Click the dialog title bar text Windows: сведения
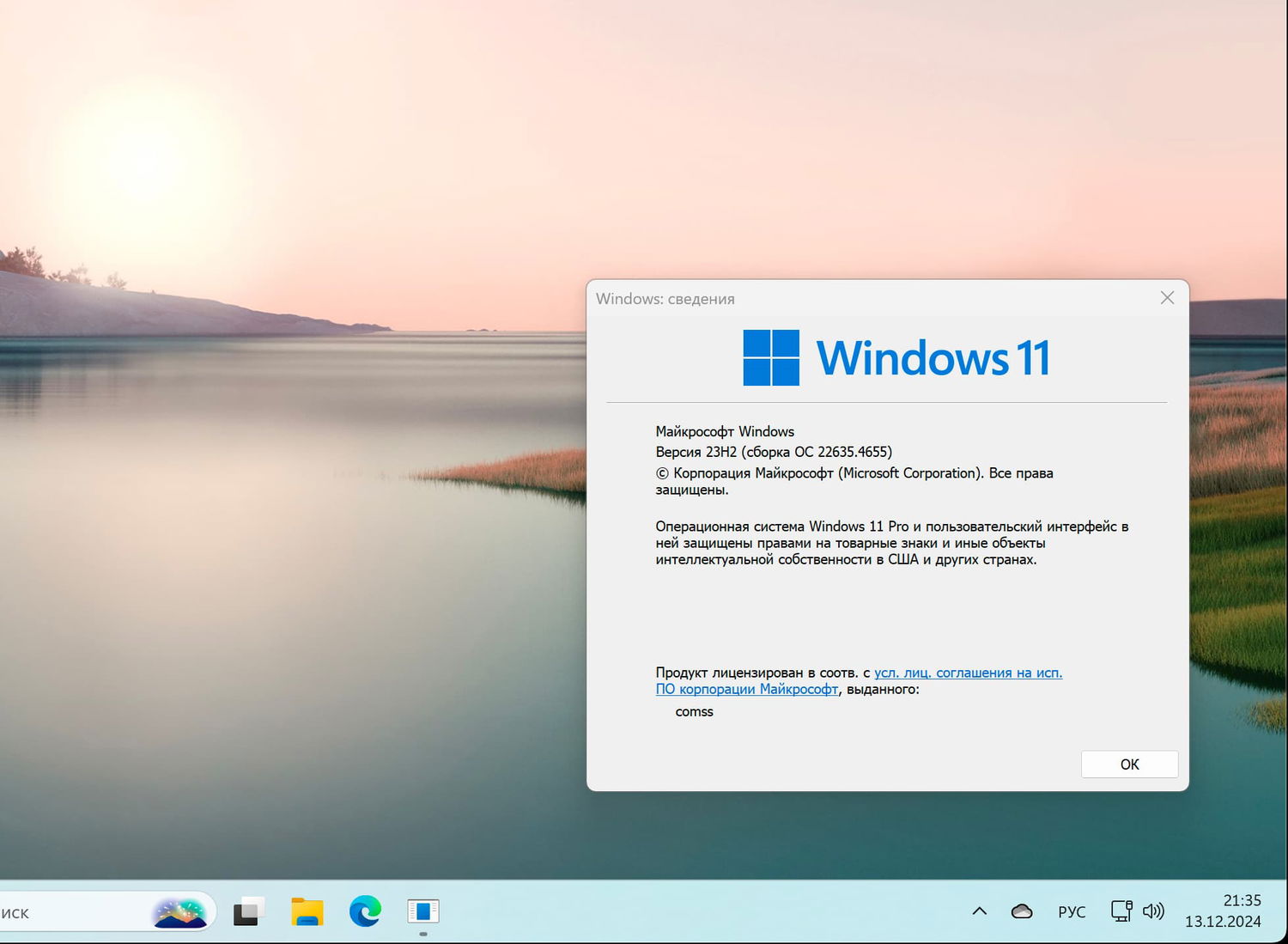The height and width of the screenshot is (944, 1288). tap(665, 298)
